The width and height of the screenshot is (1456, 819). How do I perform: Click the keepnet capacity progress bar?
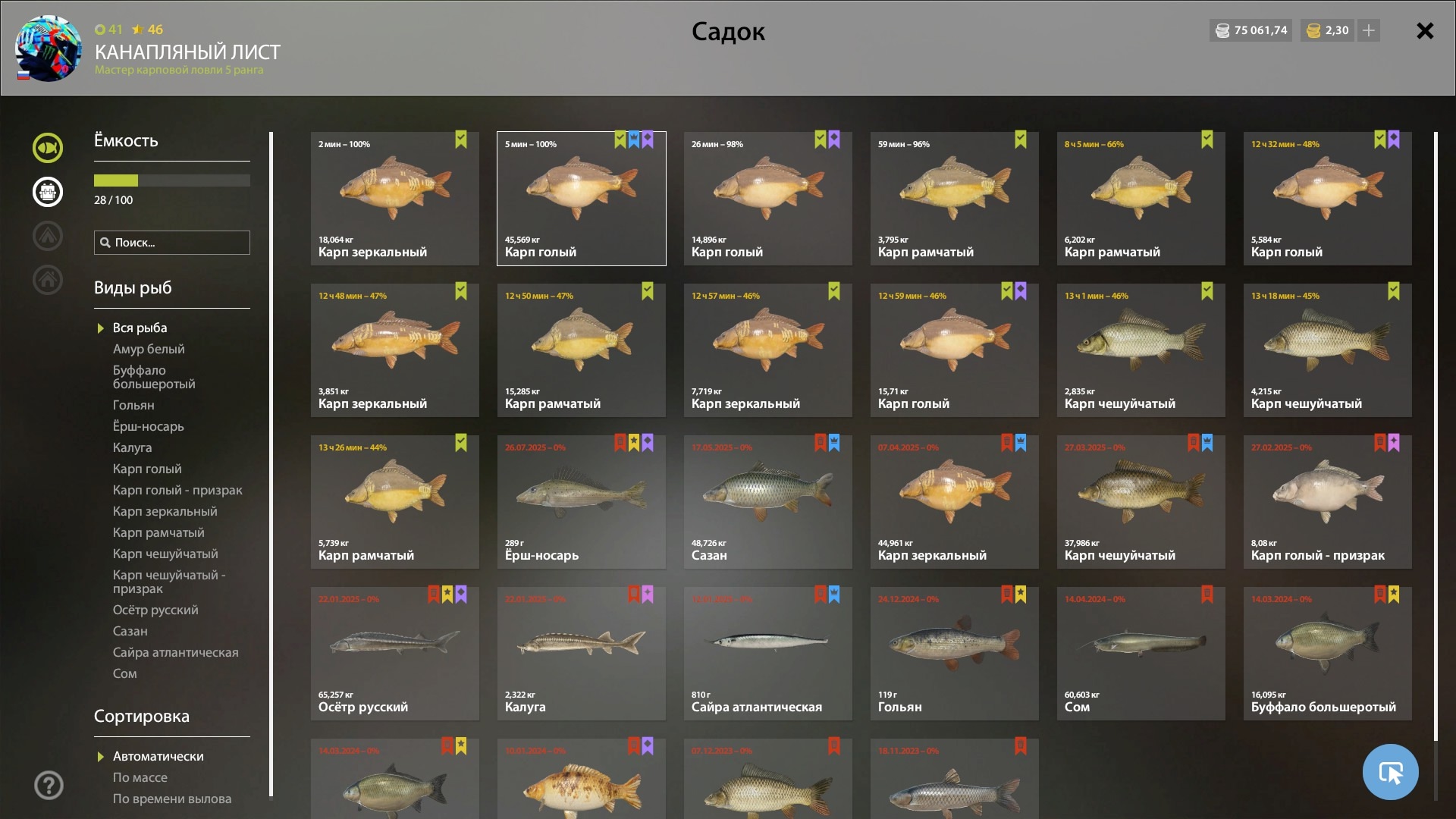172,180
